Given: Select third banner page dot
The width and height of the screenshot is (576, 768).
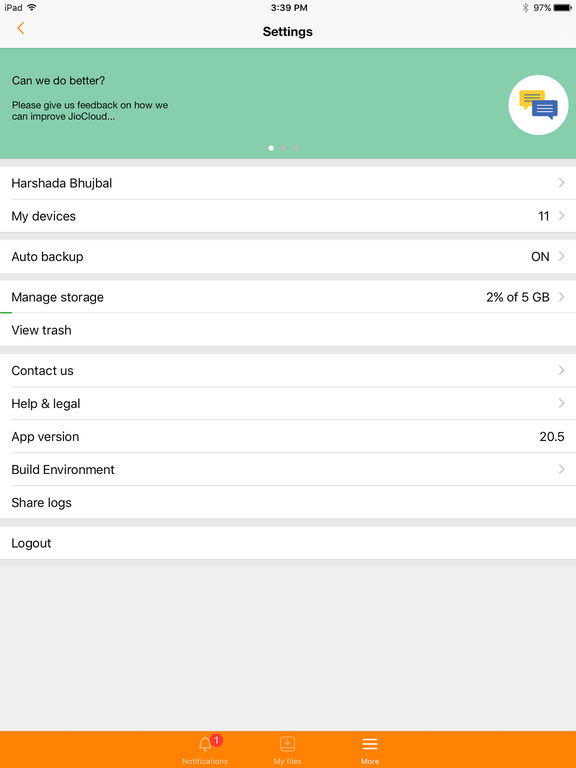Looking at the screenshot, I should click(295, 148).
